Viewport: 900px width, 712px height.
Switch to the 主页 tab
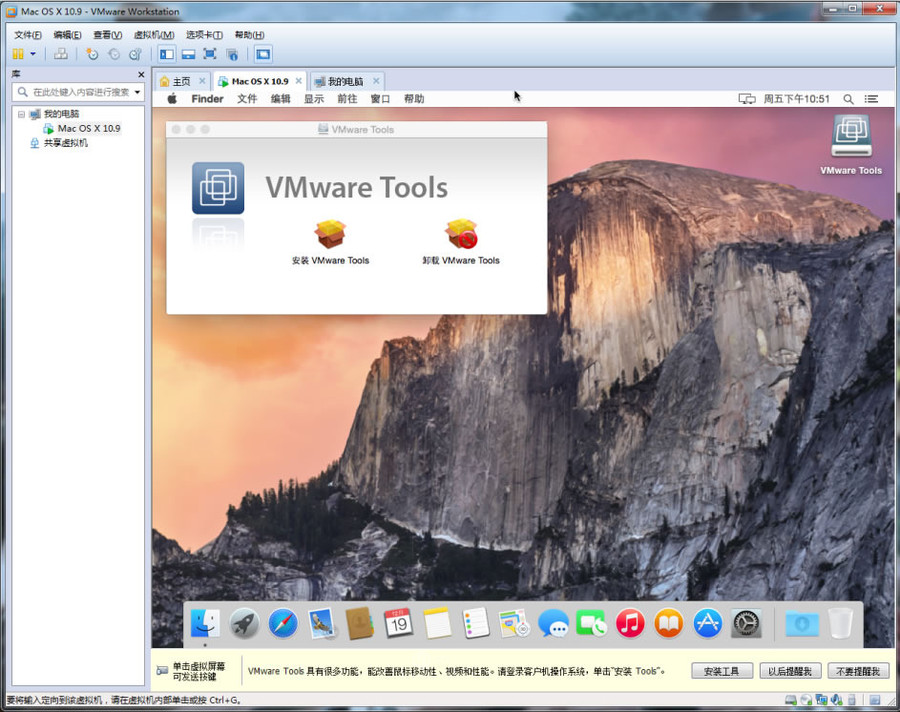tap(182, 82)
